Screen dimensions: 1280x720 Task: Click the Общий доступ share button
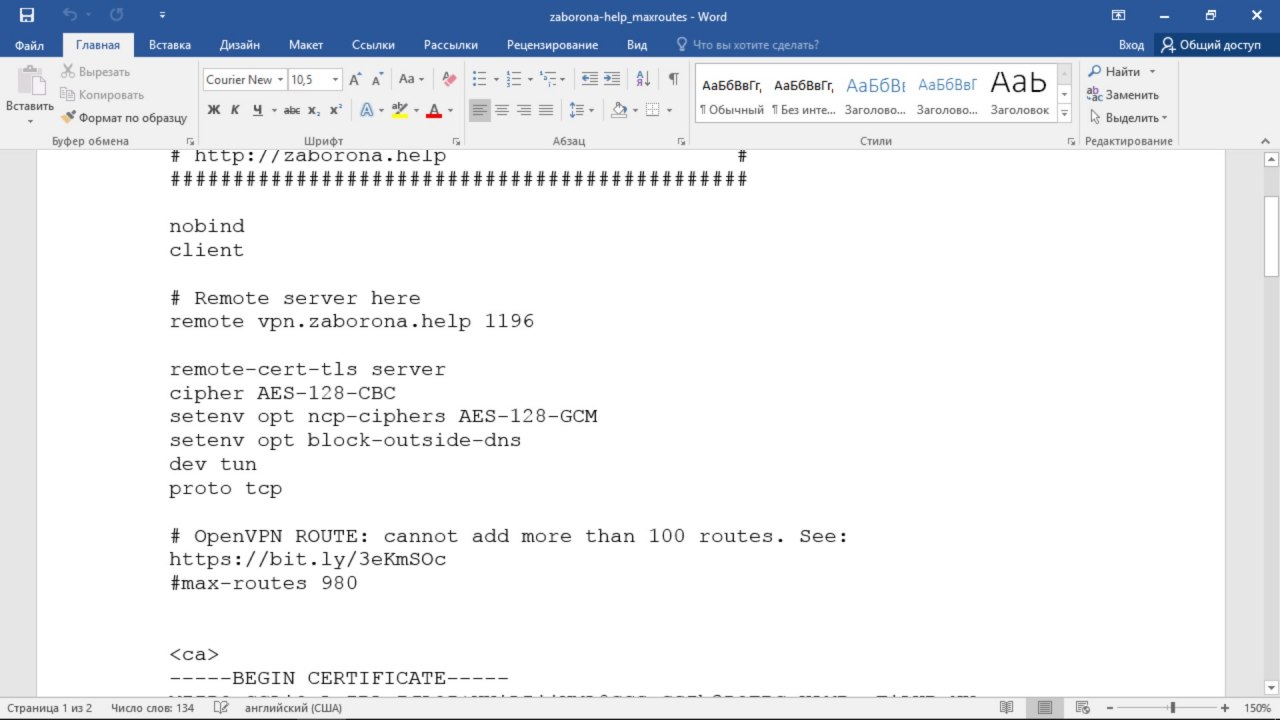click(1212, 45)
